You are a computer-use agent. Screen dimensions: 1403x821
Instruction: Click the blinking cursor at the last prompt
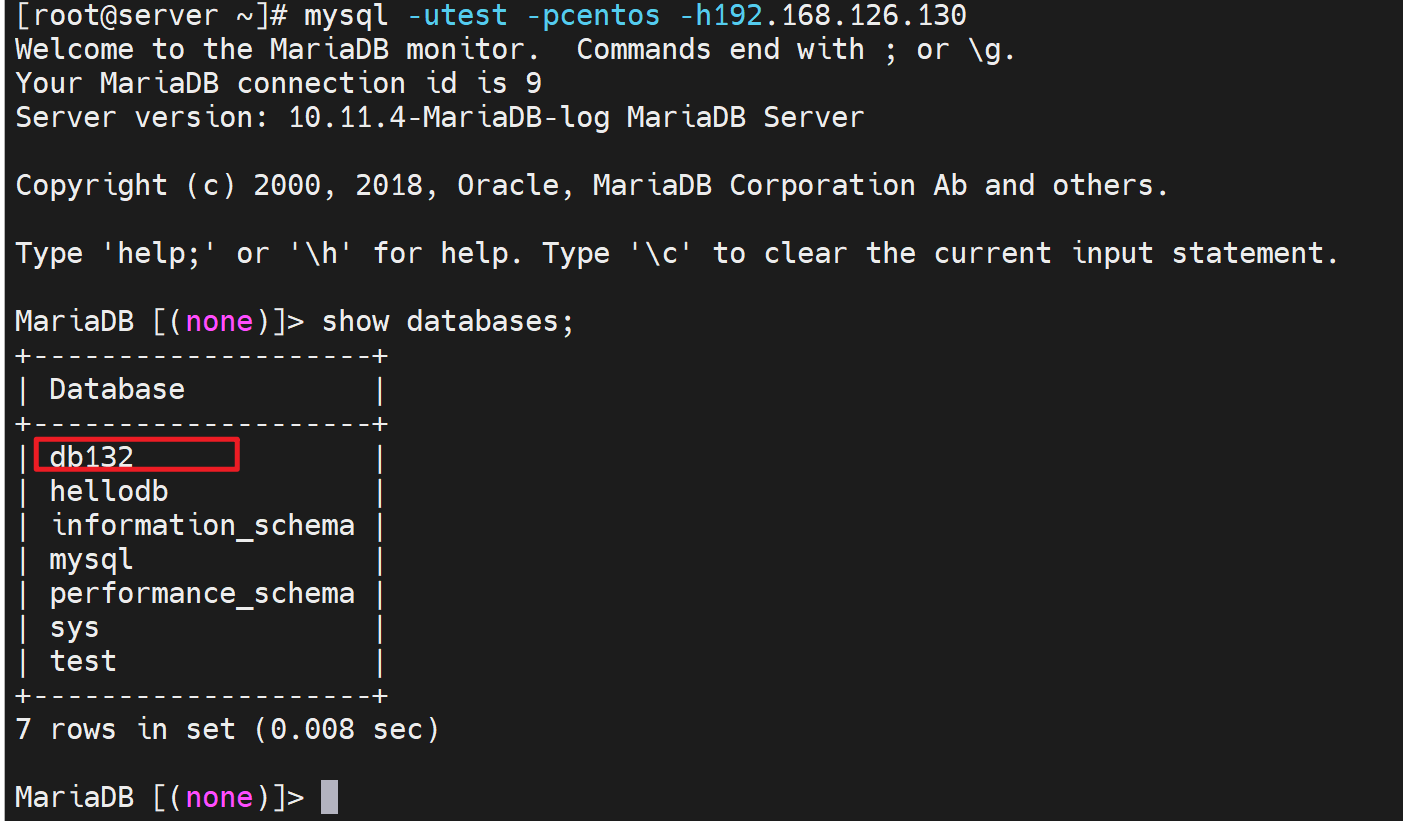point(329,797)
